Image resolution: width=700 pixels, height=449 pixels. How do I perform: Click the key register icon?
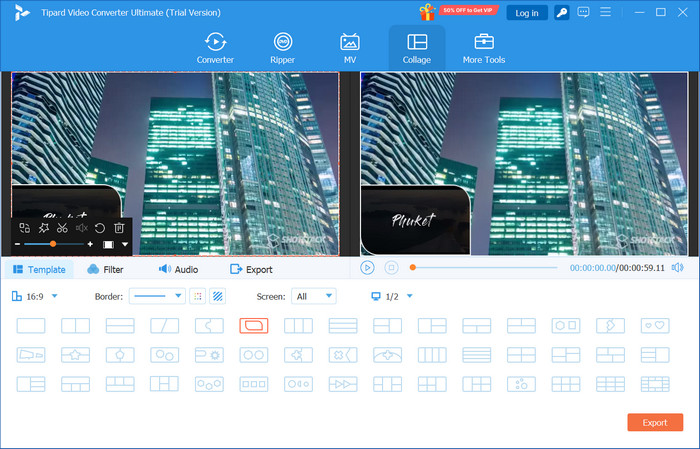click(x=562, y=13)
